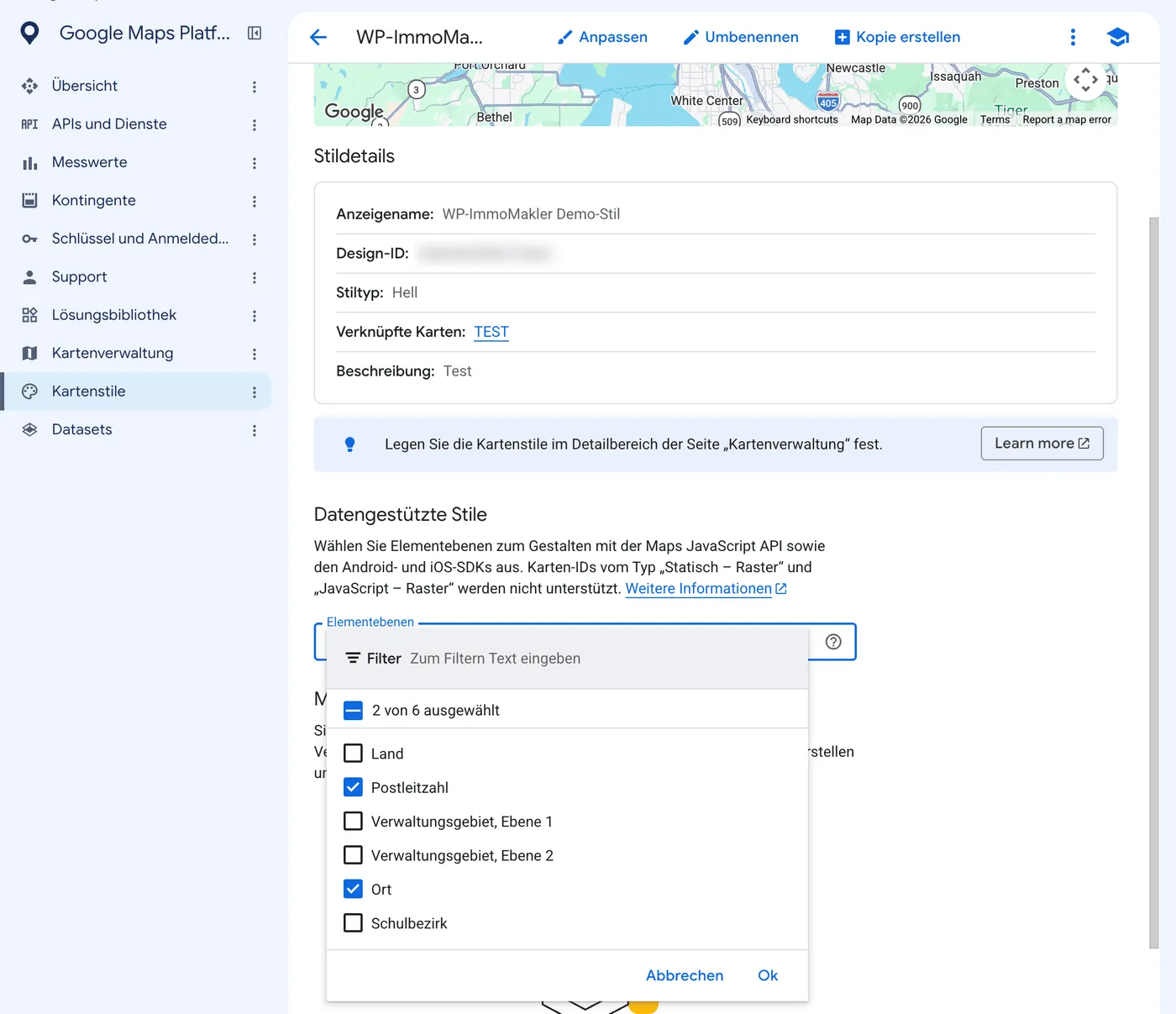
Task: Open more options for Kartenstile
Action: (x=255, y=391)
